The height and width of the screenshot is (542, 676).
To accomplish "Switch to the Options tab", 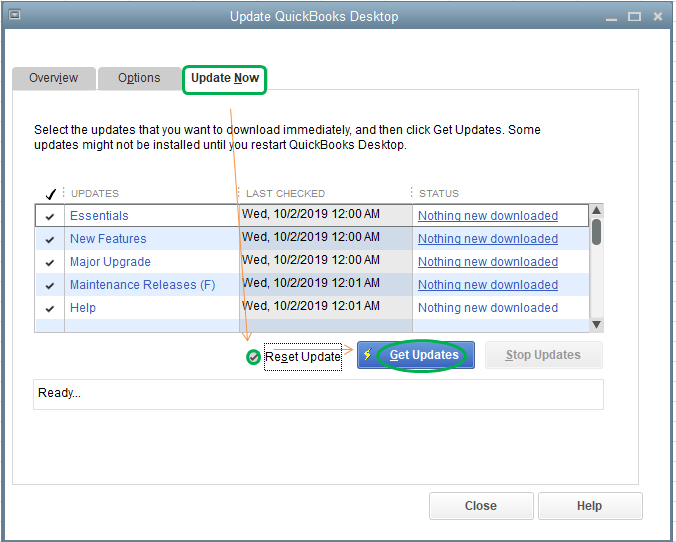I will [x=139, y=78].
